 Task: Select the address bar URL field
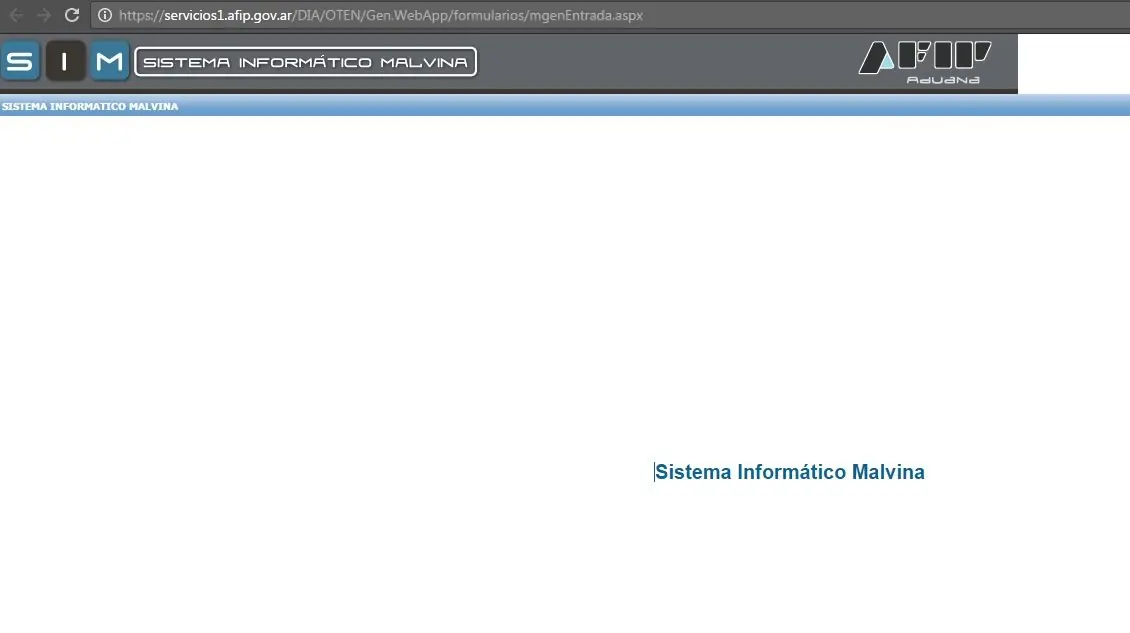pos(610,15)
